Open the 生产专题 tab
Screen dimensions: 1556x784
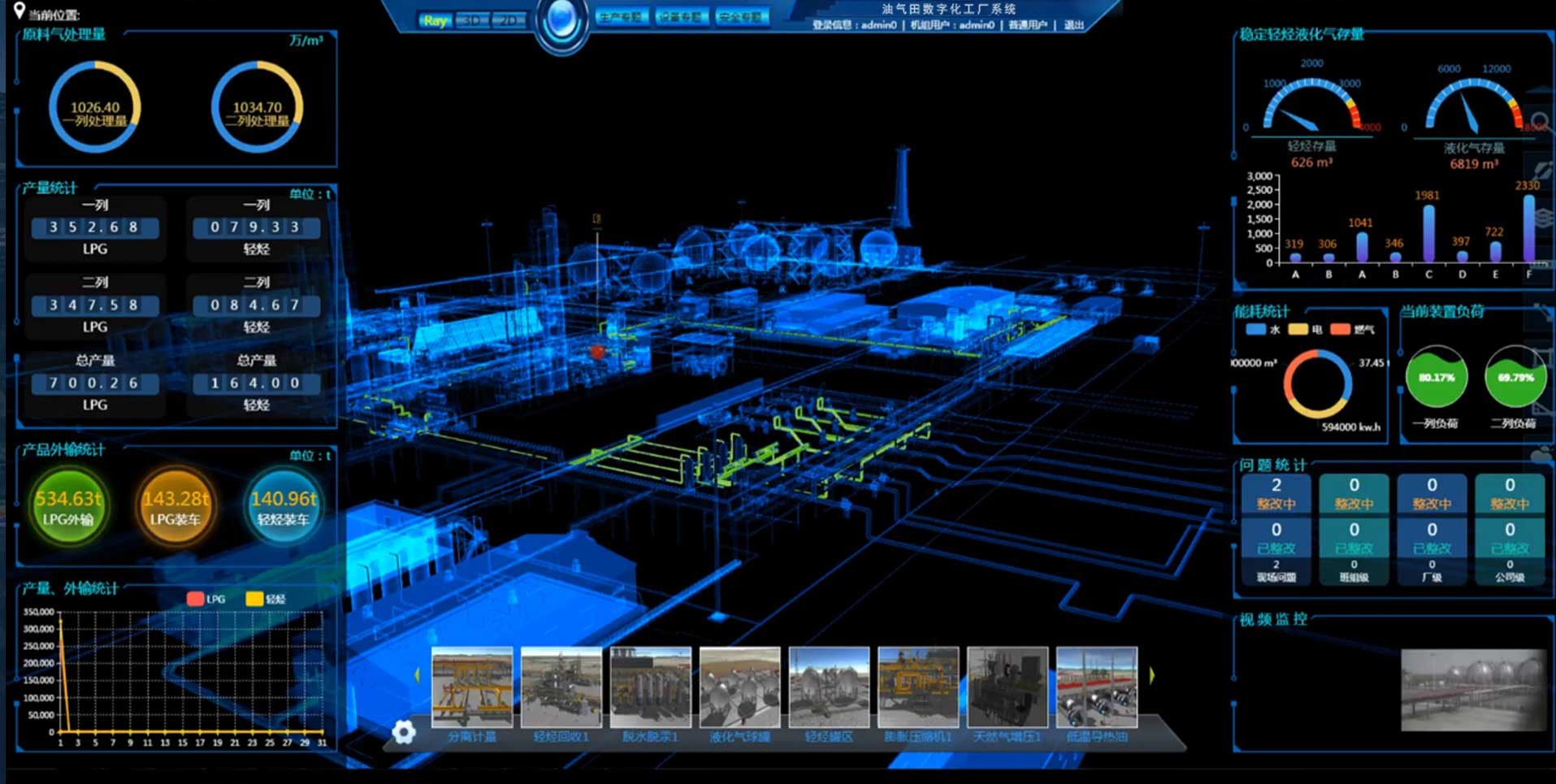pos(621,17)
